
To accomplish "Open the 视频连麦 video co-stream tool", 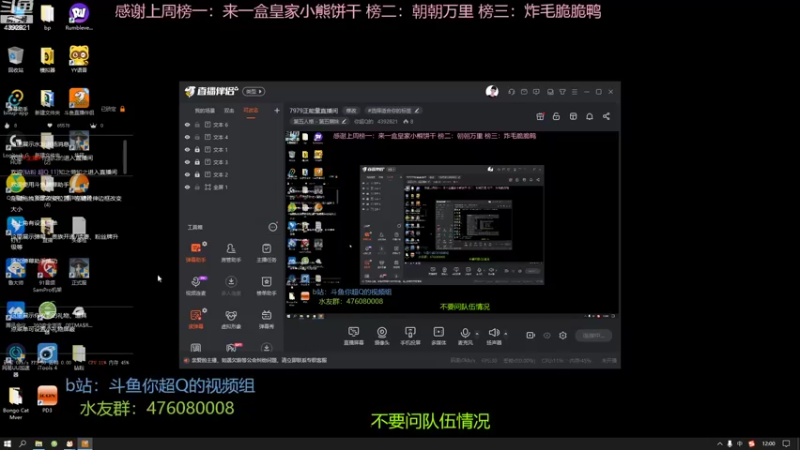I will click(195, 286).
